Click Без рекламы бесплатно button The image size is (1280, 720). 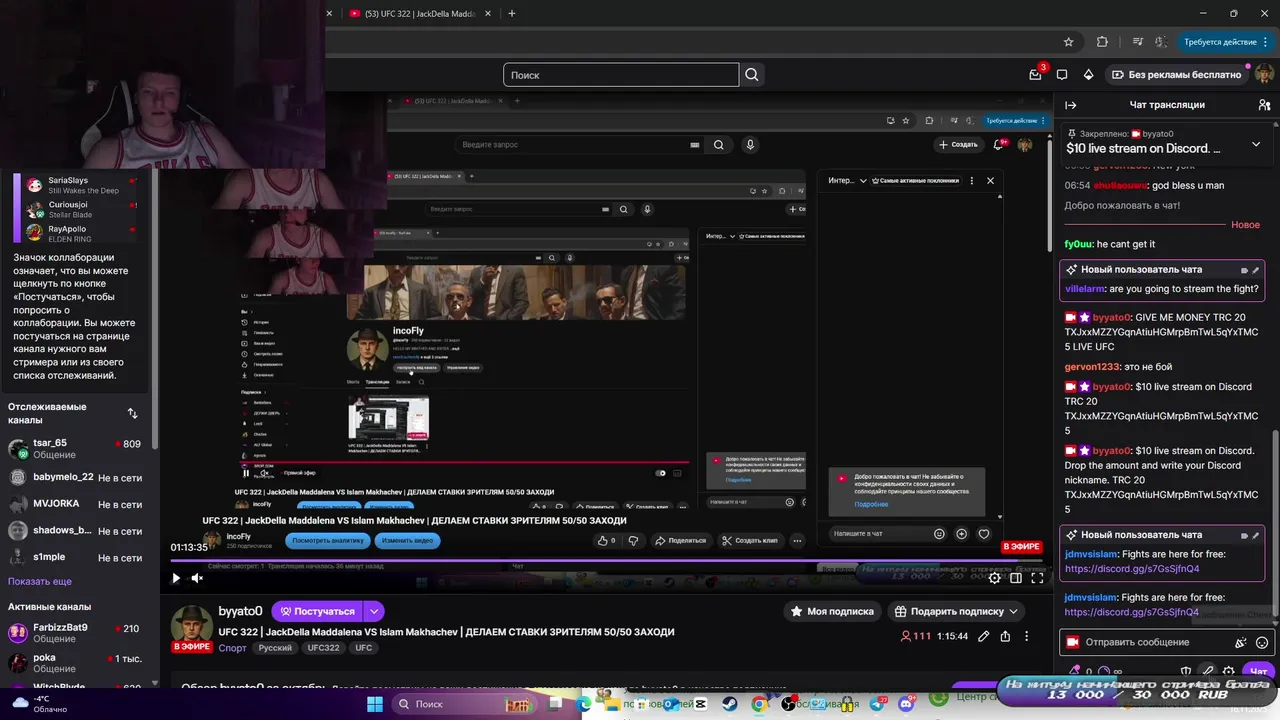pyautogui.click(x=1176, y=75)
